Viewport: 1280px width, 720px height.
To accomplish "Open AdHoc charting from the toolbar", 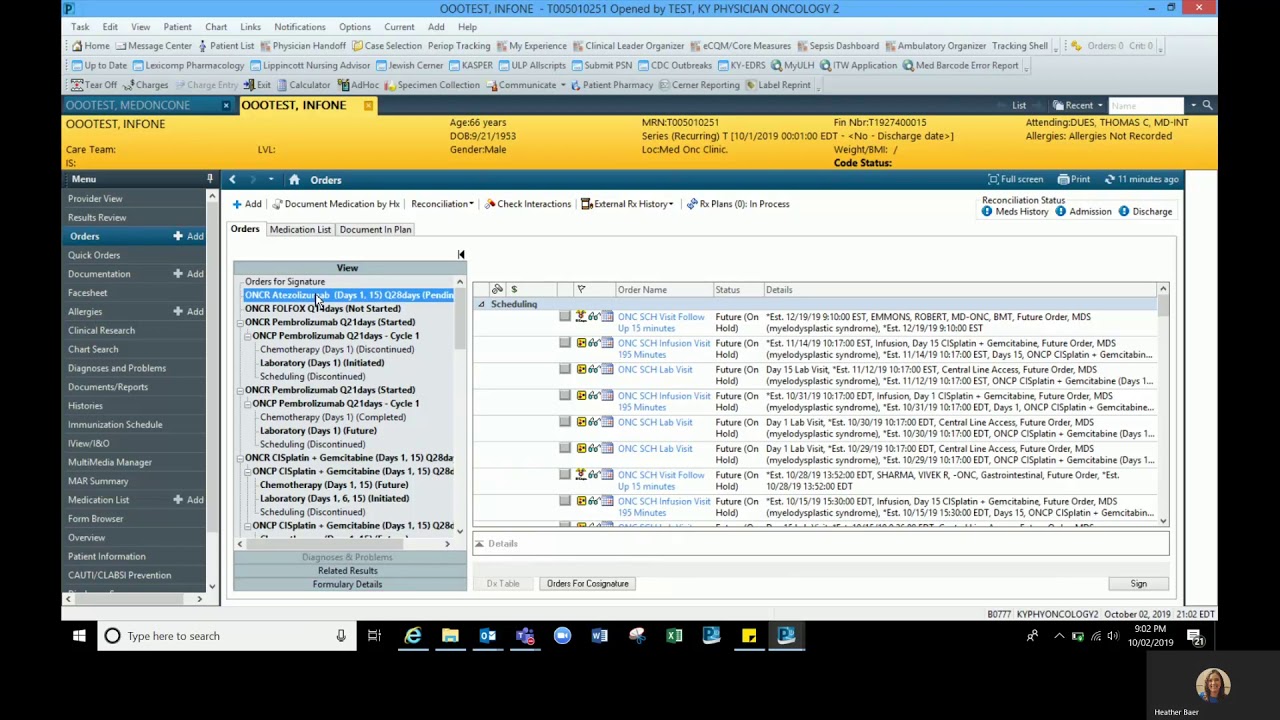I will pyautogui.click(x=358, y=85).
